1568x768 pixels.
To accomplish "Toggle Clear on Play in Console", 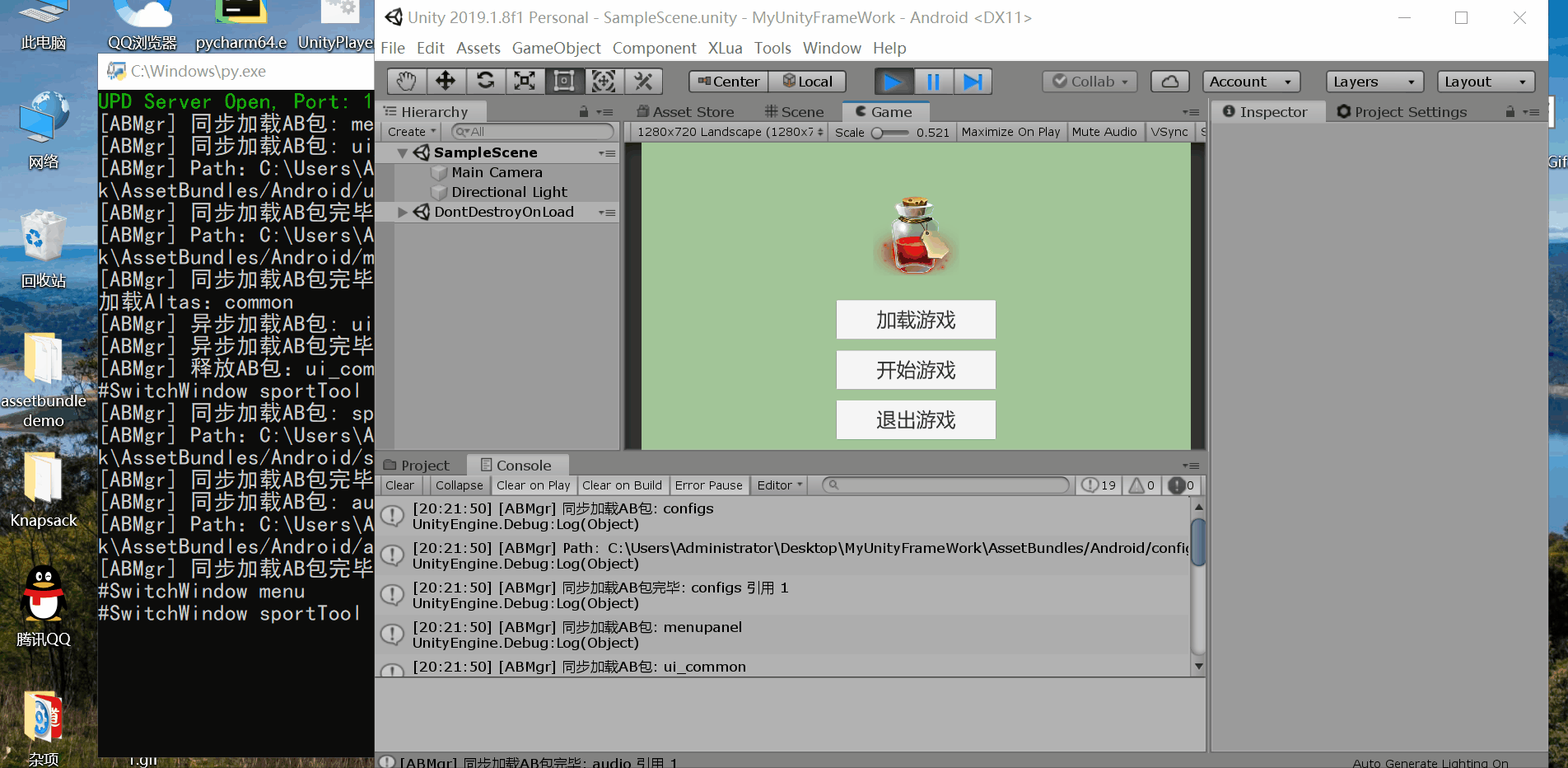I will [x=534, y=485].
